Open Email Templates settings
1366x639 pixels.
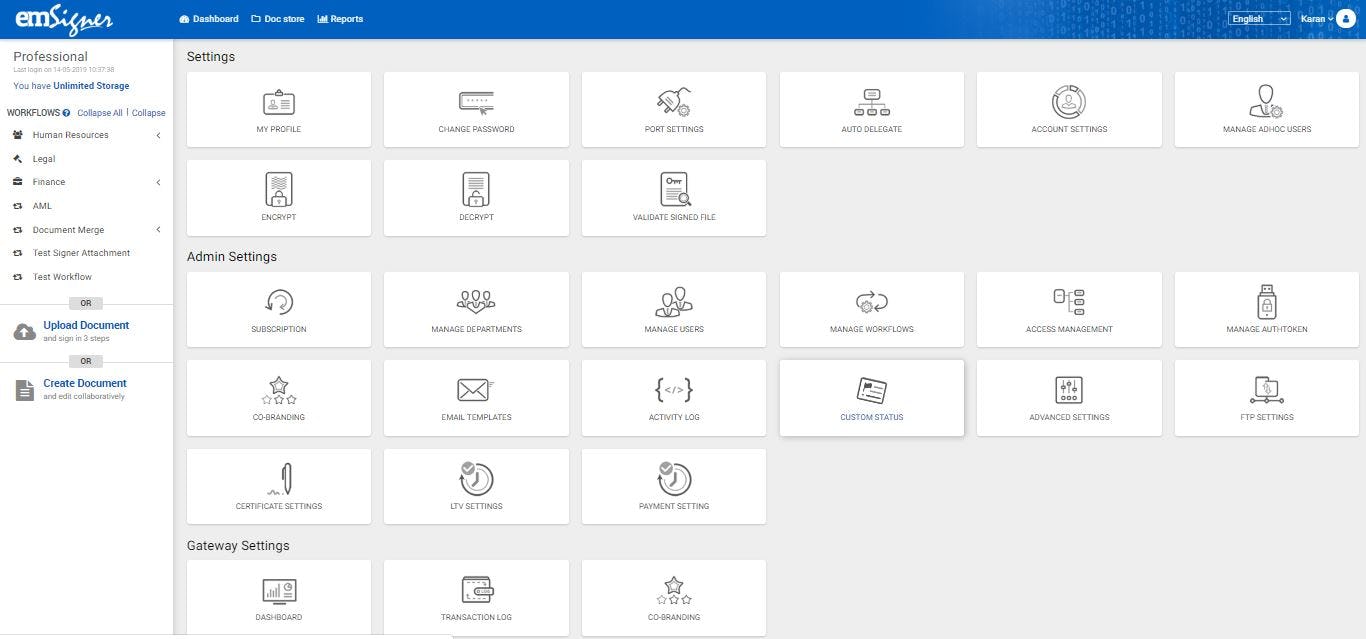point(476,397)
